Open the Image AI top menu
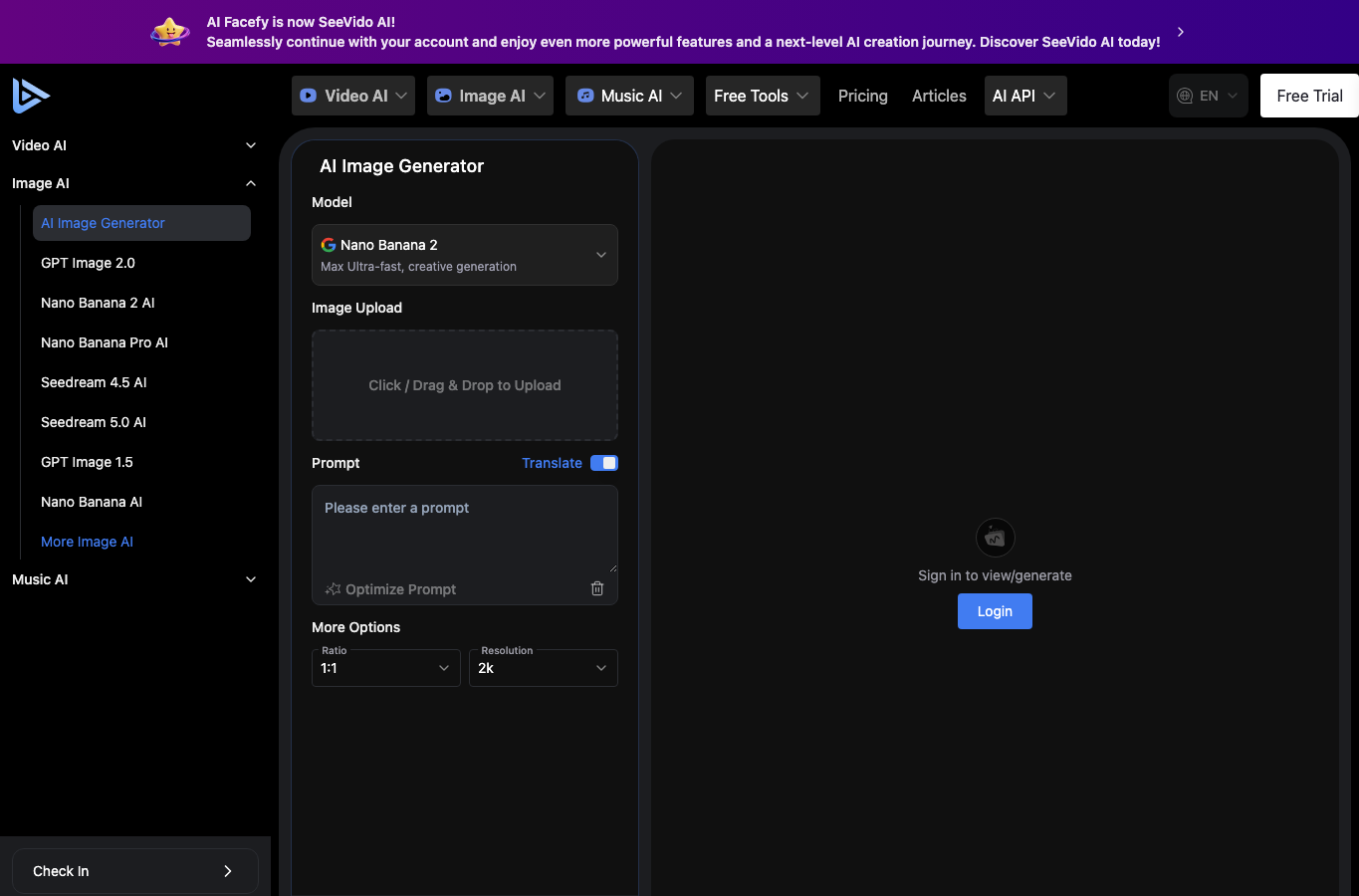 [490, 96]
